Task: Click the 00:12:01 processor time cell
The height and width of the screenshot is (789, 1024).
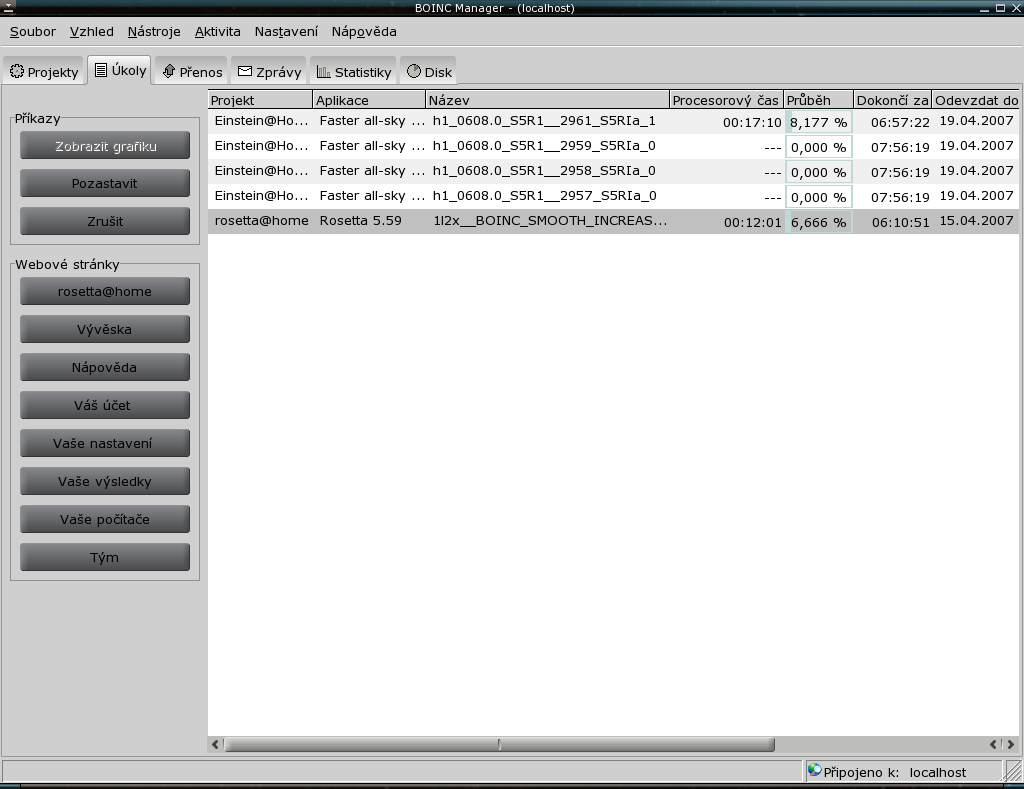Action: [752, 222]
